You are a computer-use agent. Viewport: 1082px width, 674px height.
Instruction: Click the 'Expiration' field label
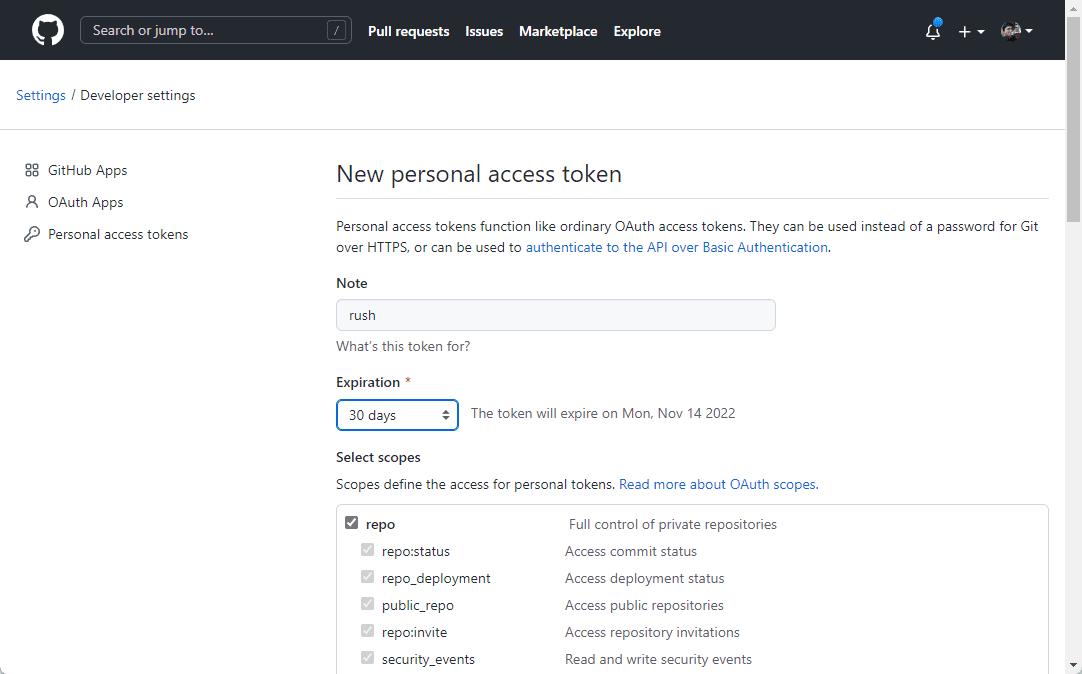point(368,382)
